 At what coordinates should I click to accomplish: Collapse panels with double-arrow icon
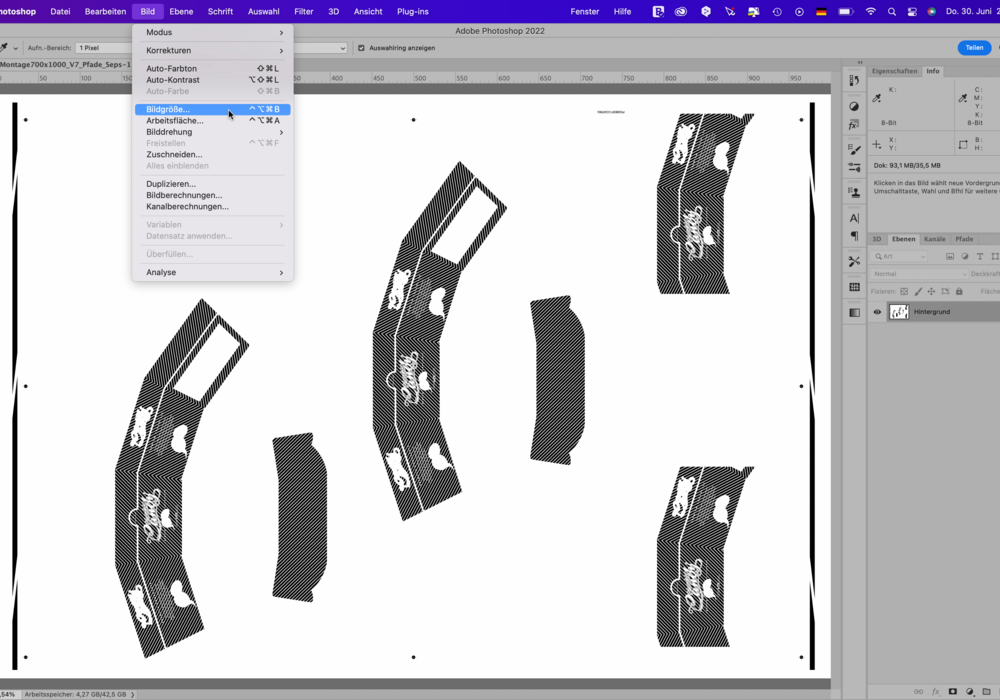point(860,62)
